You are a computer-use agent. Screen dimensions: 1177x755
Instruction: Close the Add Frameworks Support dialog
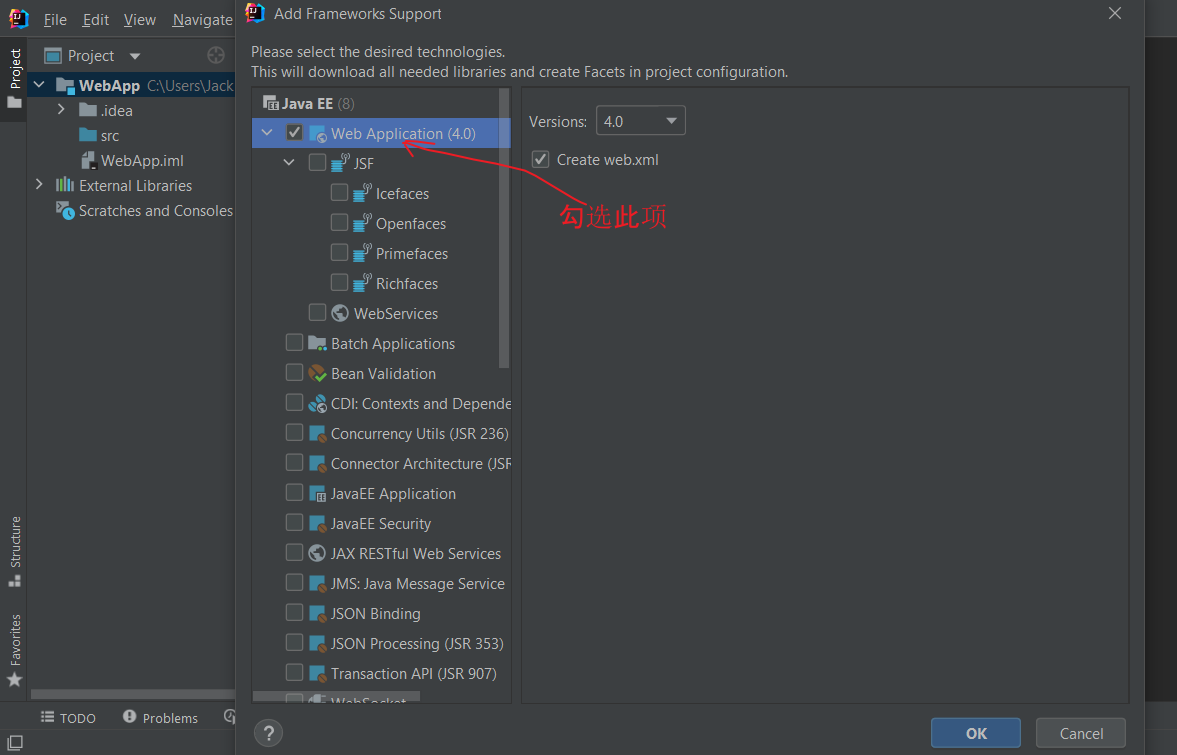1115,14
